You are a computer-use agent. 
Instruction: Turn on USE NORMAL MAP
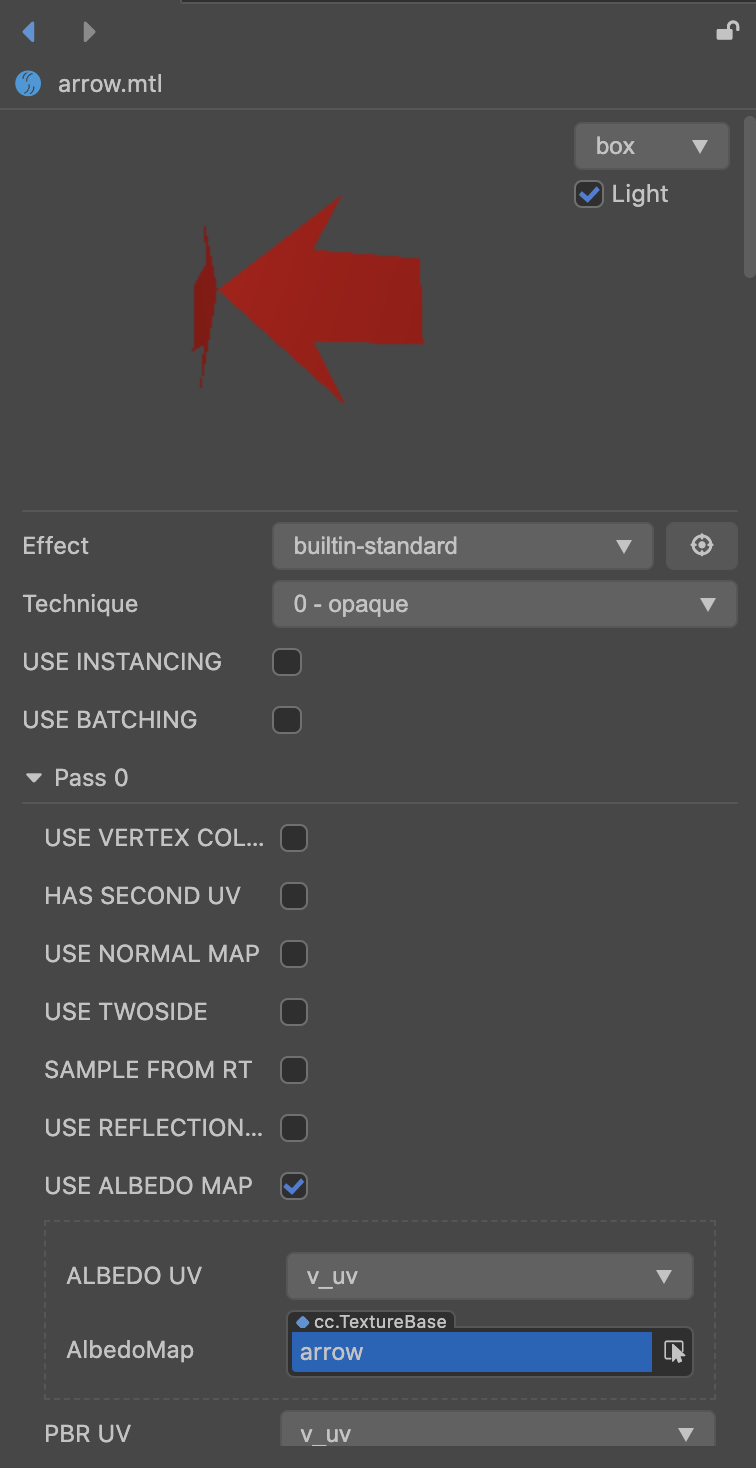tap(294, 954)
